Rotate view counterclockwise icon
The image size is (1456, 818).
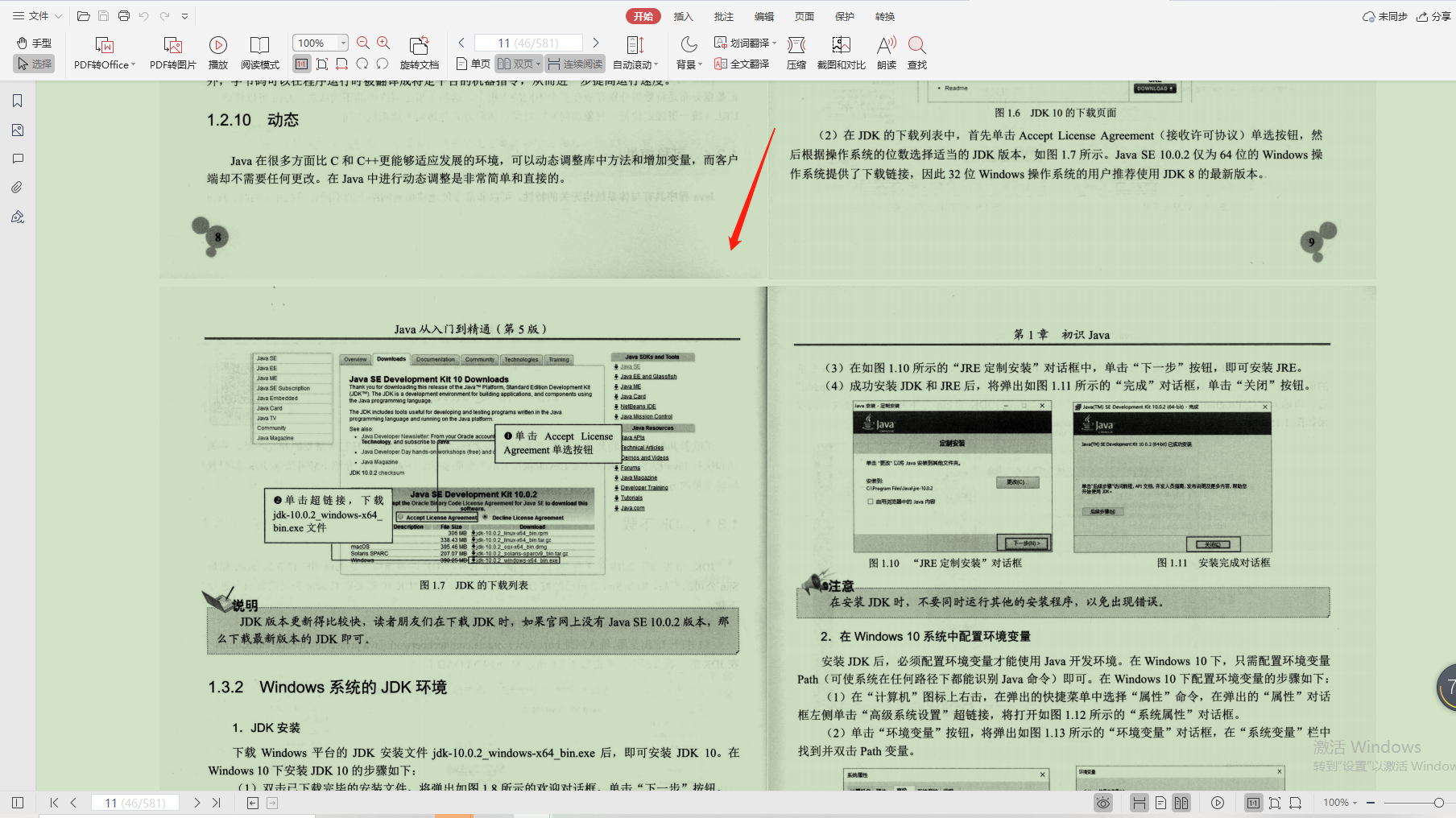pyautogui.click(x=383, y=64)
